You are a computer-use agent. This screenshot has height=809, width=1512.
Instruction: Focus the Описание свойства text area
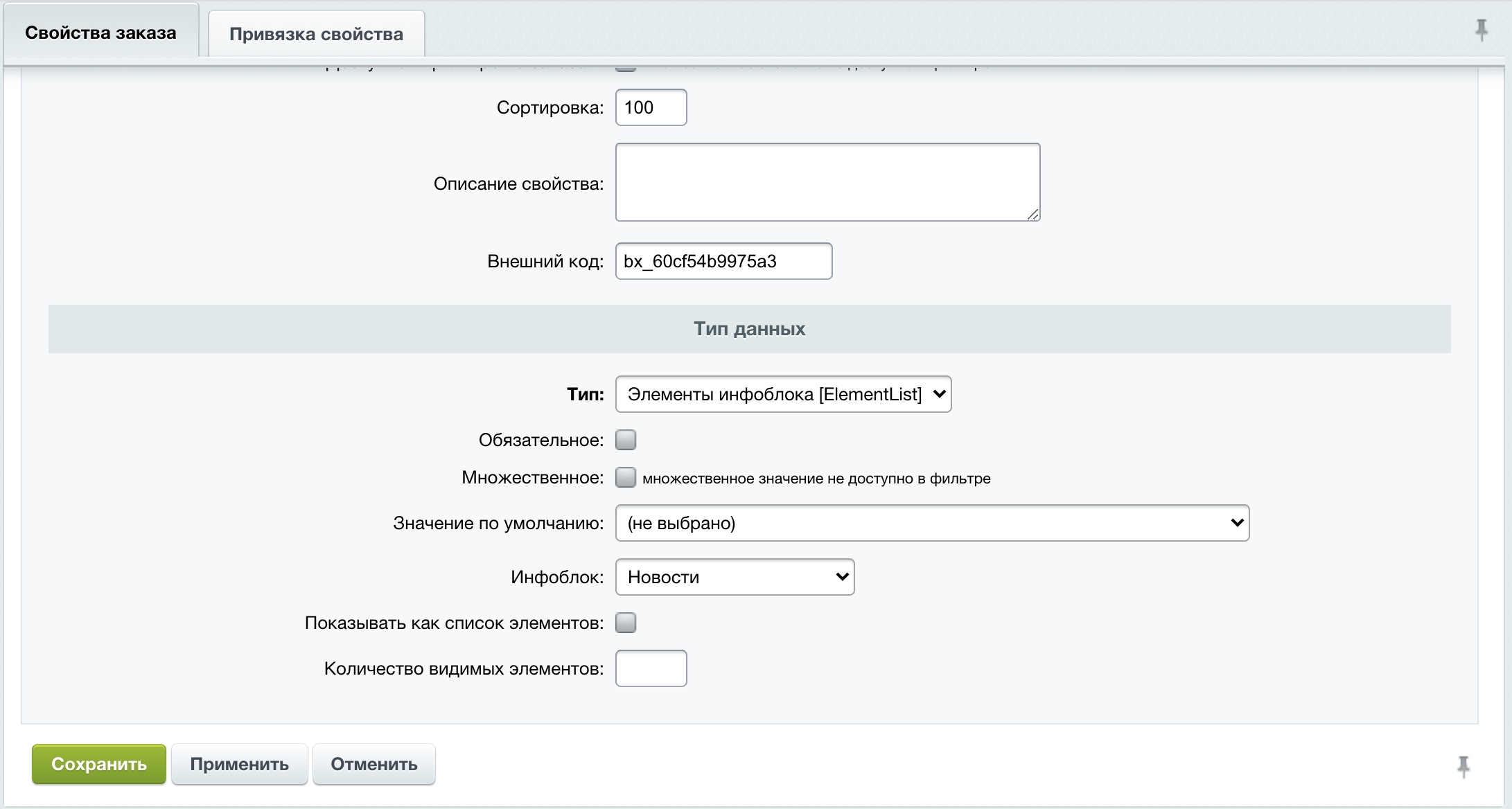(827, 182)
